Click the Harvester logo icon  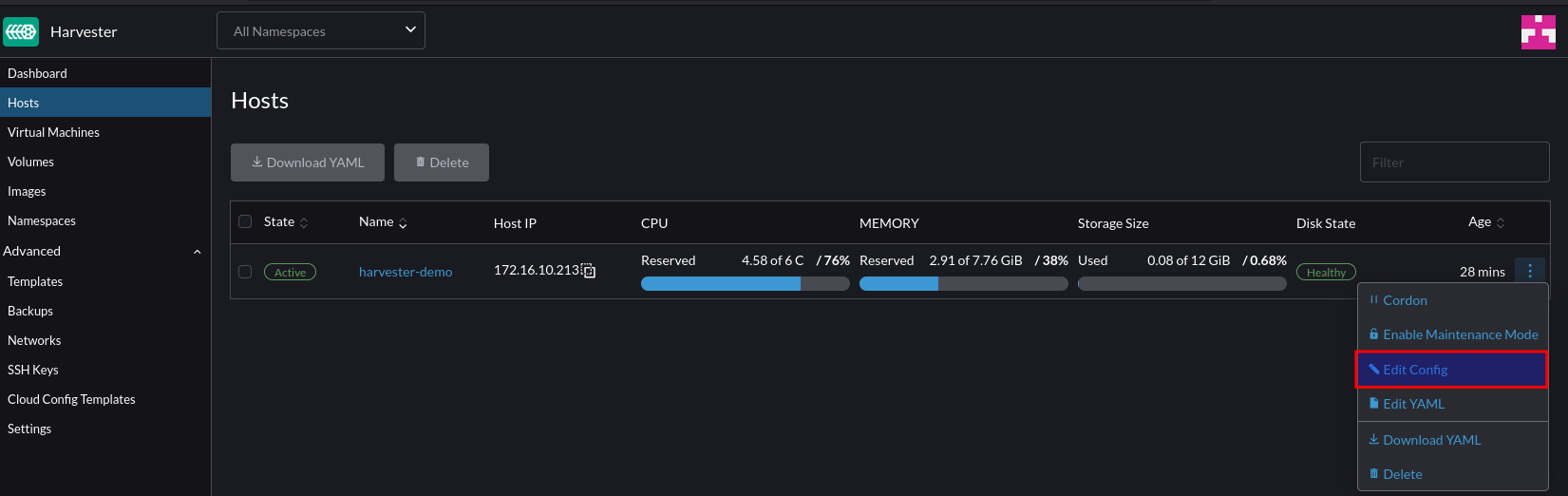[x=21, y=31]
